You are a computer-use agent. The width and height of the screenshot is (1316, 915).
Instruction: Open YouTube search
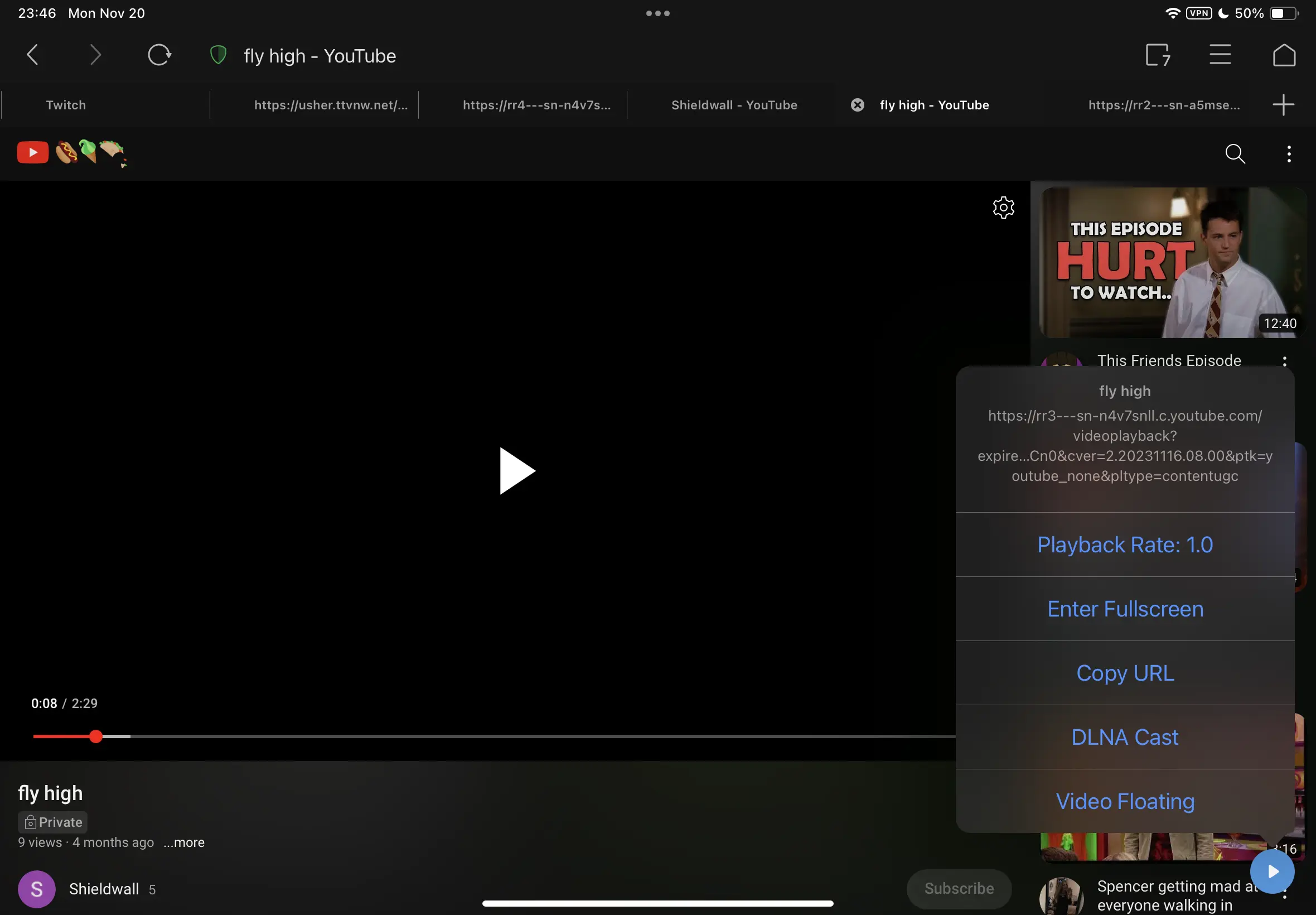pos(1235,153)
